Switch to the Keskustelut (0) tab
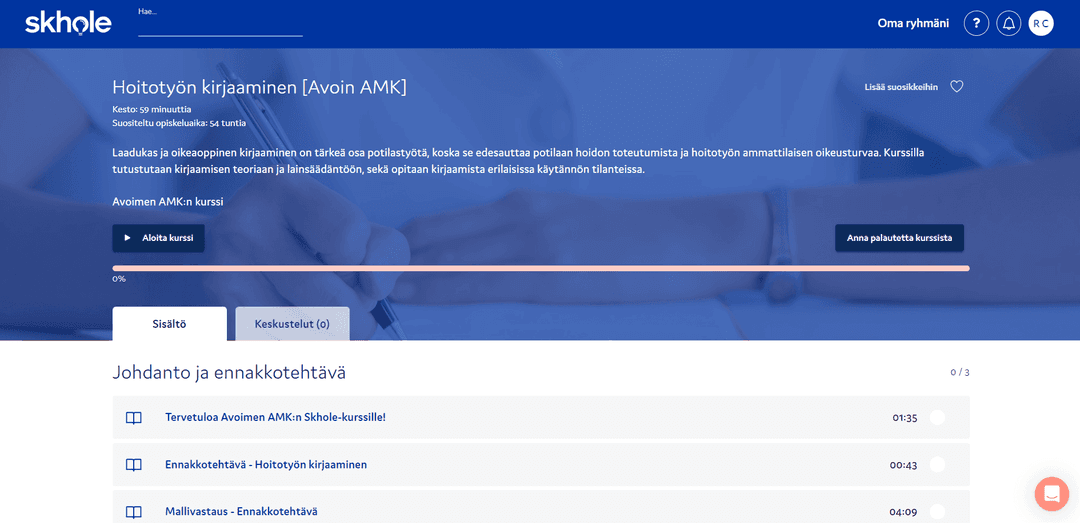Screen dimensions: 1080x523 pyautogui.click(x=292, y=324)
